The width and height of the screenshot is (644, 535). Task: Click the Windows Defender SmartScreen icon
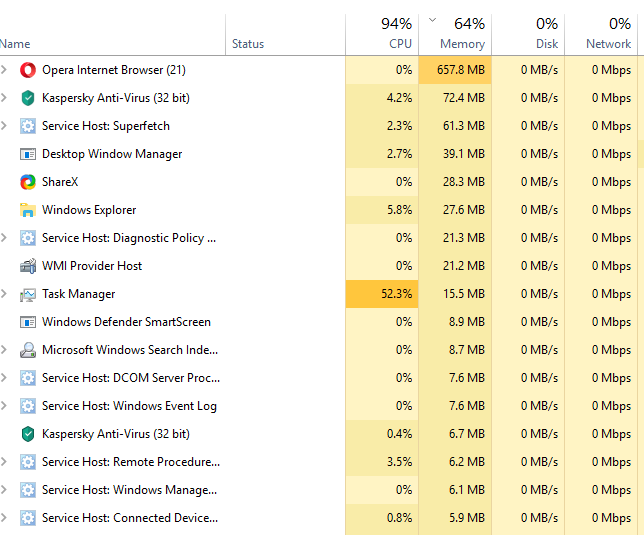point(28,322)
